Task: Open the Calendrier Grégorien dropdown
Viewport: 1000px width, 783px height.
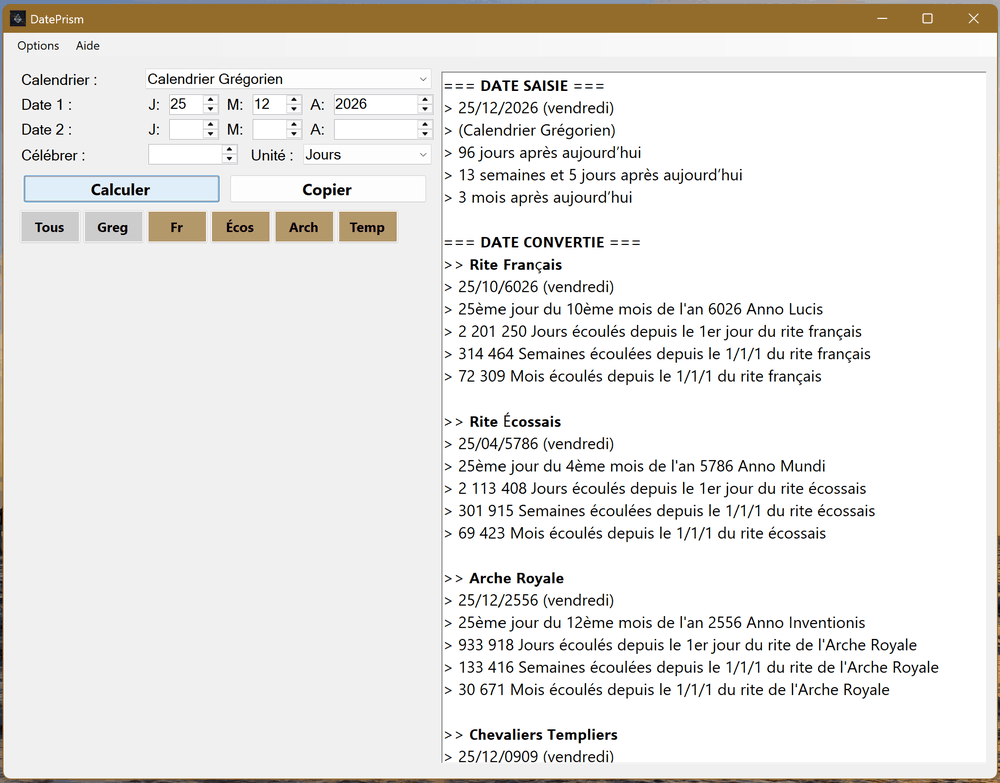Action: pos(288,79)
